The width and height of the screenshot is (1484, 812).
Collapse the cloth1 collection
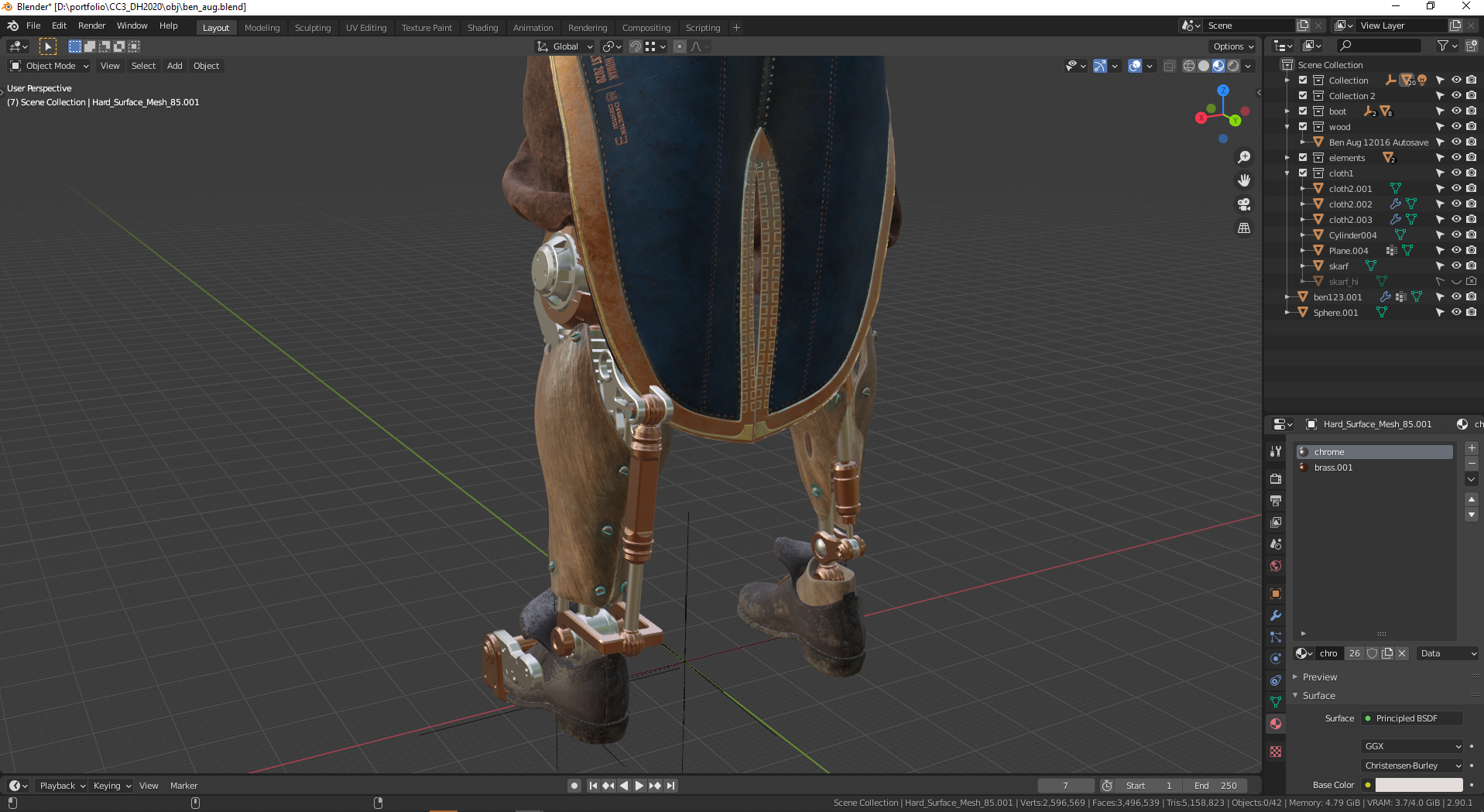point(1287,173)
